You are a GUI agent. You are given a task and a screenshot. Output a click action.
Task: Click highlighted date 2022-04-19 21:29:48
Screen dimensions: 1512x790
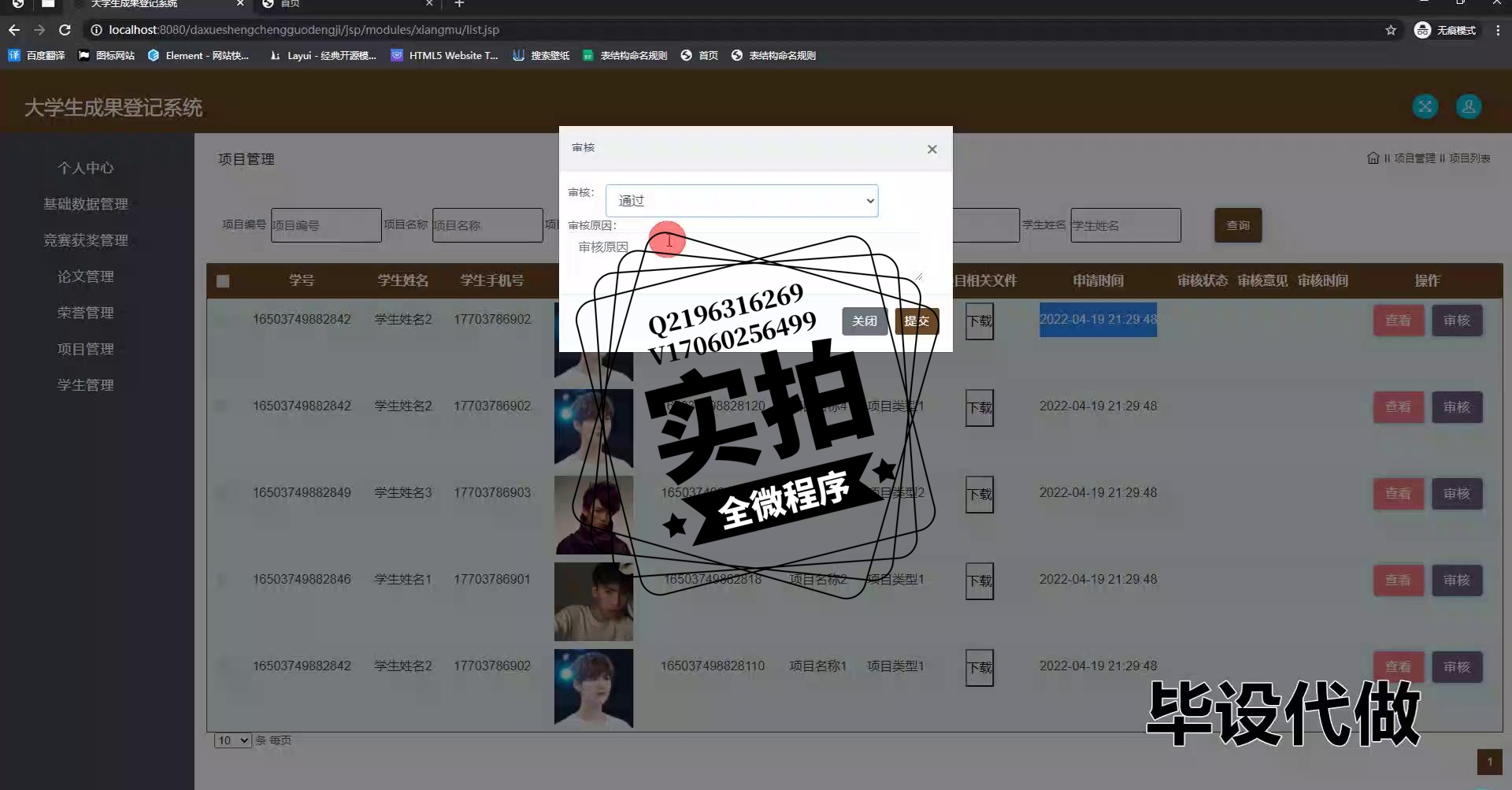(1098, 320)
